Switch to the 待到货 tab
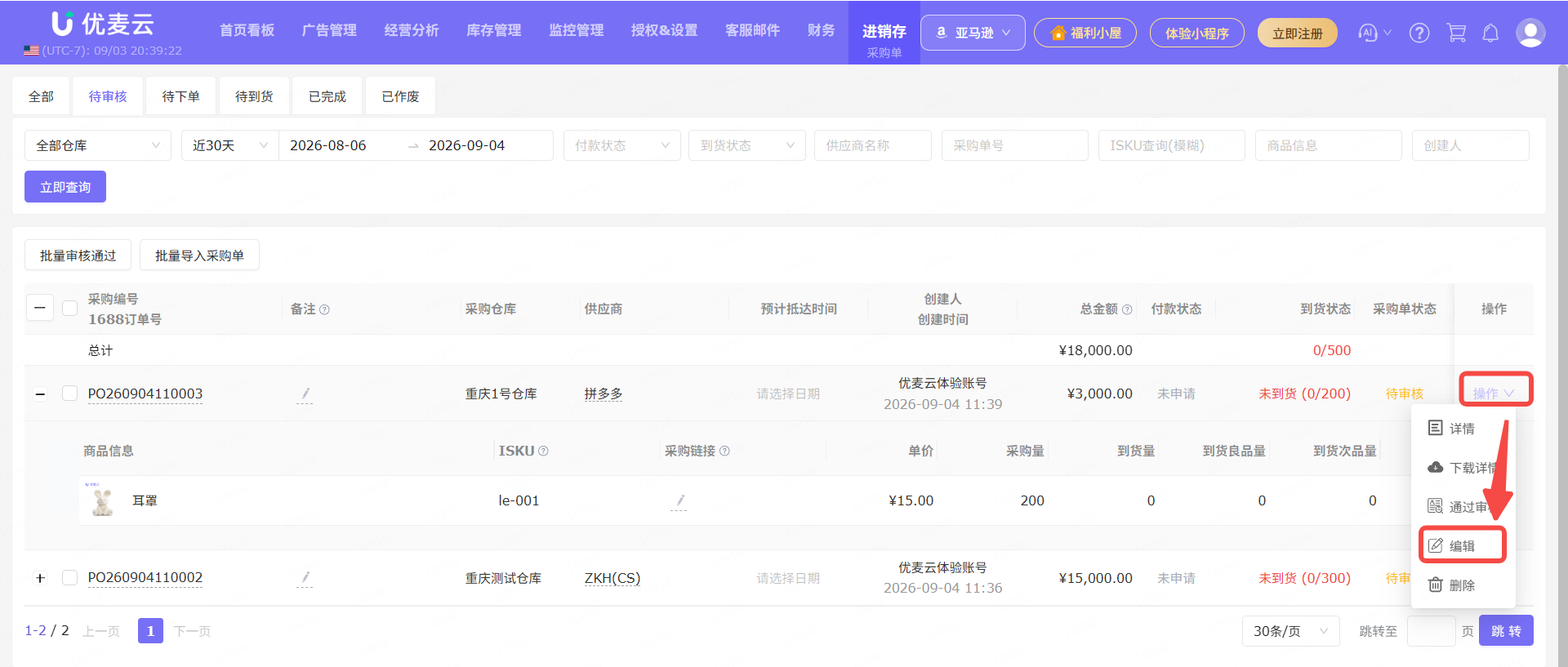Screen dimensions: 1568x667 [x=254, y=96]
